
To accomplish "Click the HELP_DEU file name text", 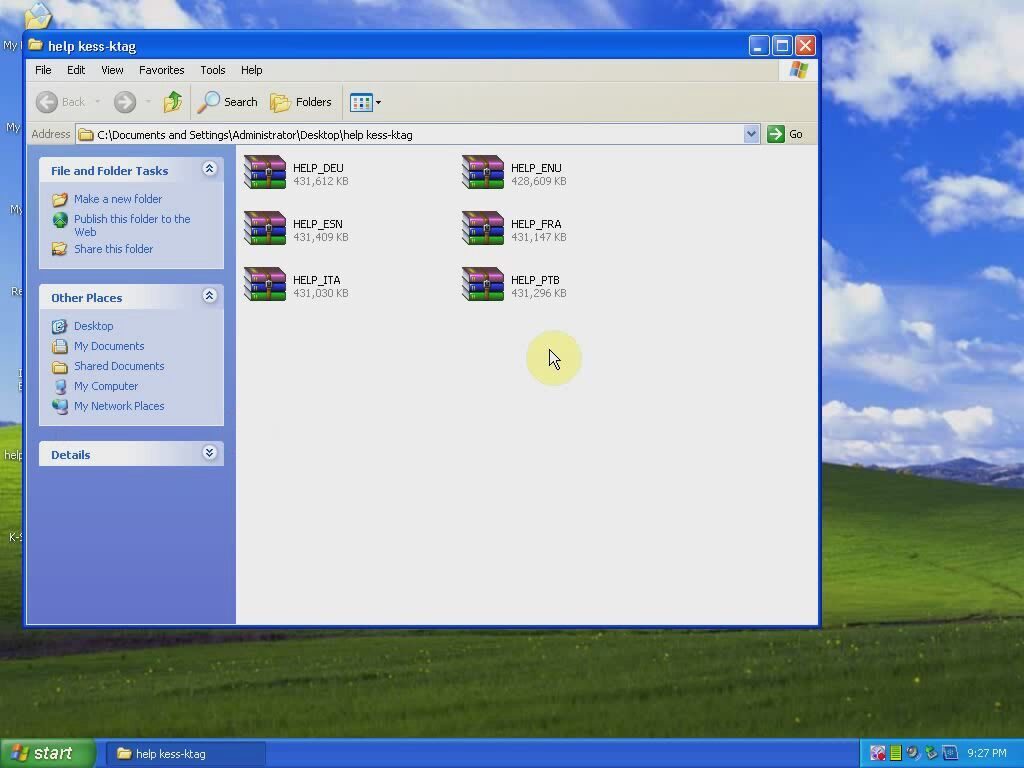I will point(318,168).
